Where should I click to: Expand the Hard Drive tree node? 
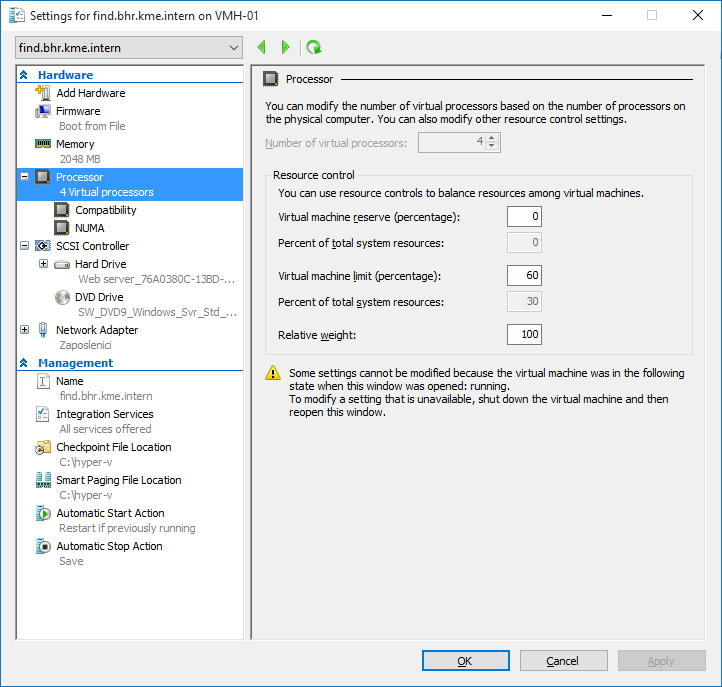tap(43, 264)
